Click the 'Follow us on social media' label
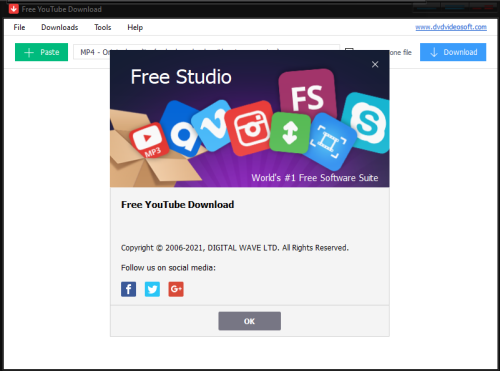Screen dimensions: 500x371 tap(168, 268)
